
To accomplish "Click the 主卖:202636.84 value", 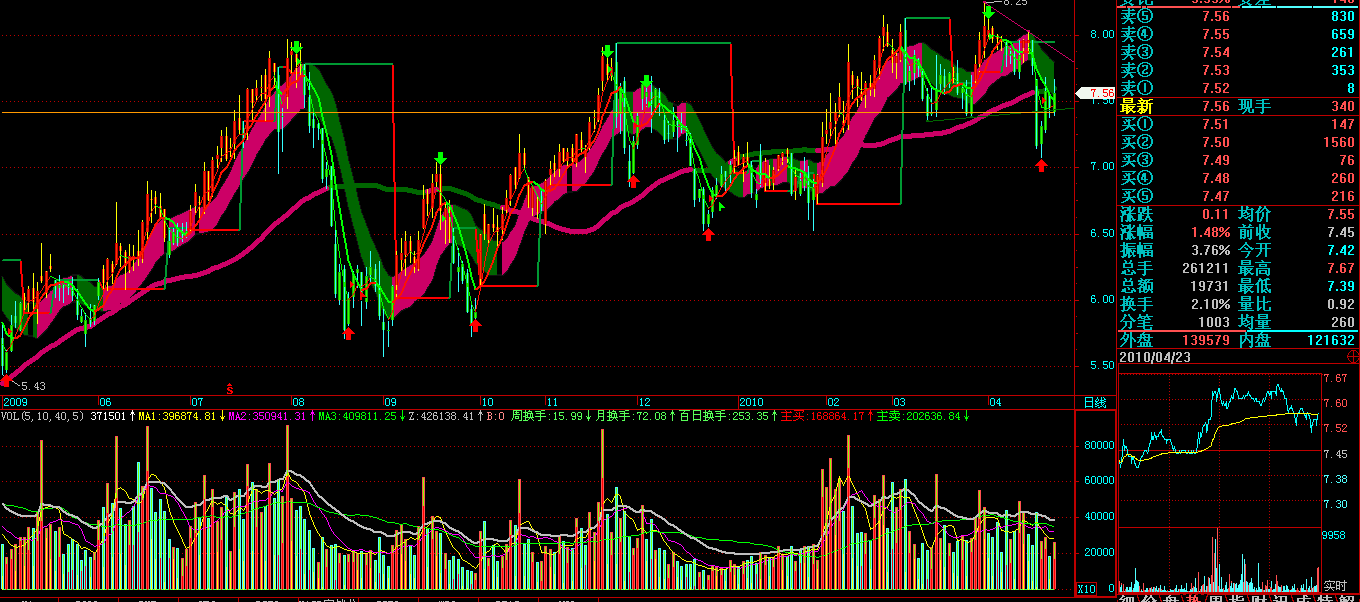I will point(918,416).
